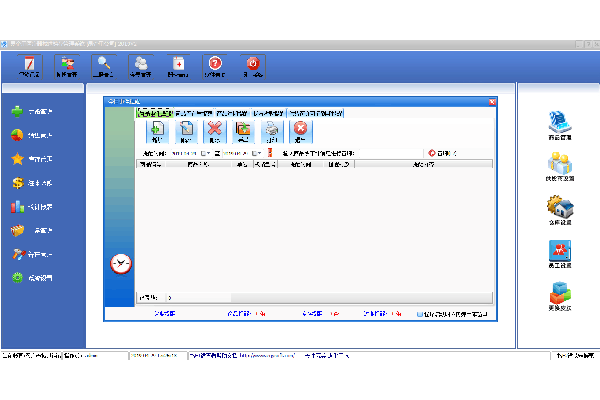
Task: Select the green plus item in left sidebar
Action: (x=32, y=111)
